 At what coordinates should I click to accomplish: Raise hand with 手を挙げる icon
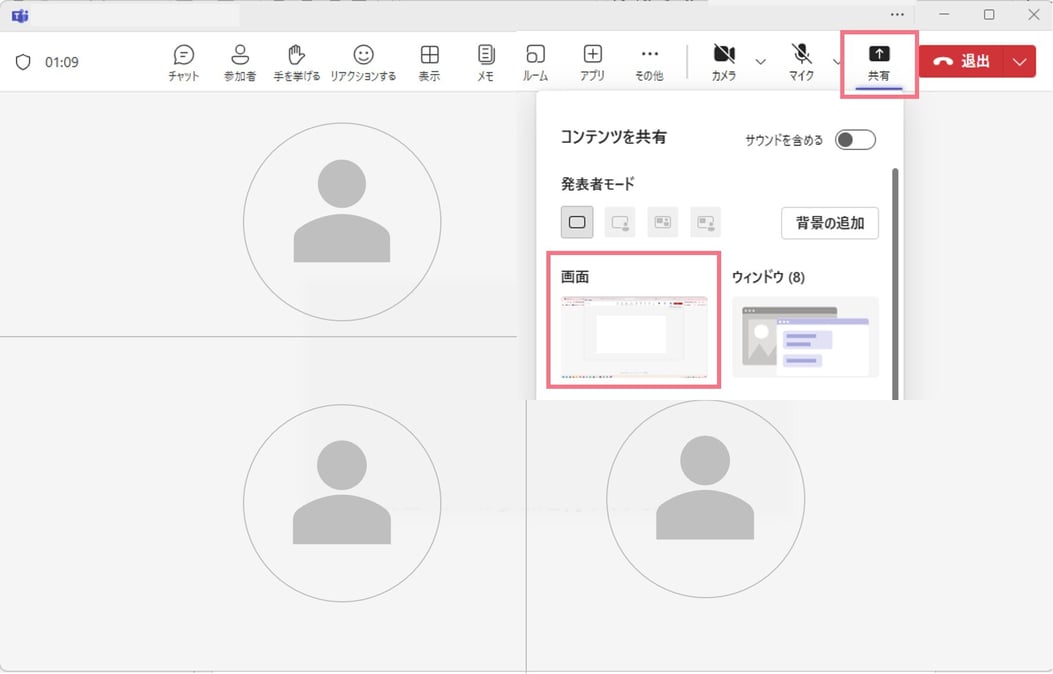pyautogui.click(x=296, y=63)
